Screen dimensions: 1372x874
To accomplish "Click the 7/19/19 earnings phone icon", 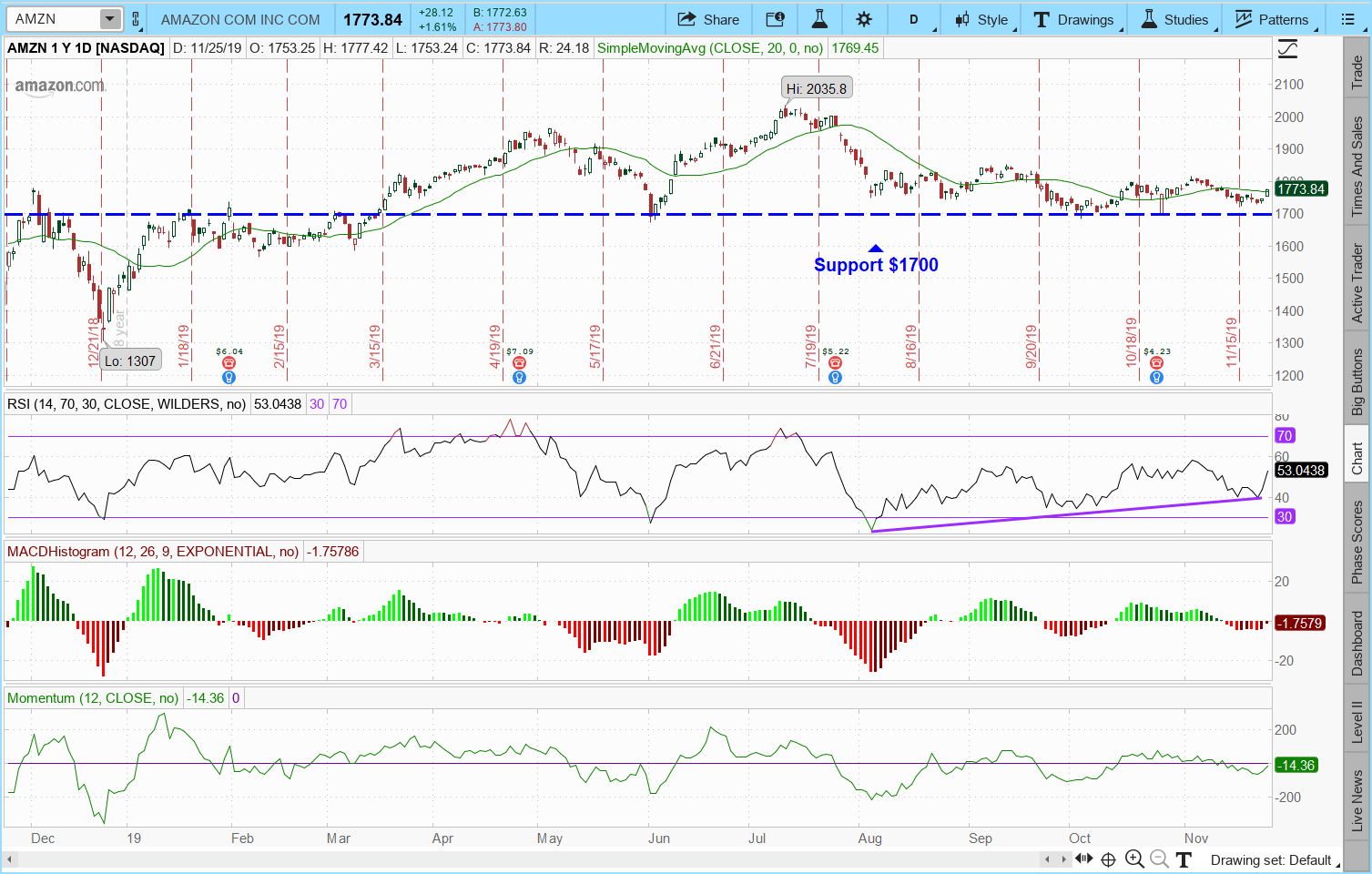I will coord(835,363).
